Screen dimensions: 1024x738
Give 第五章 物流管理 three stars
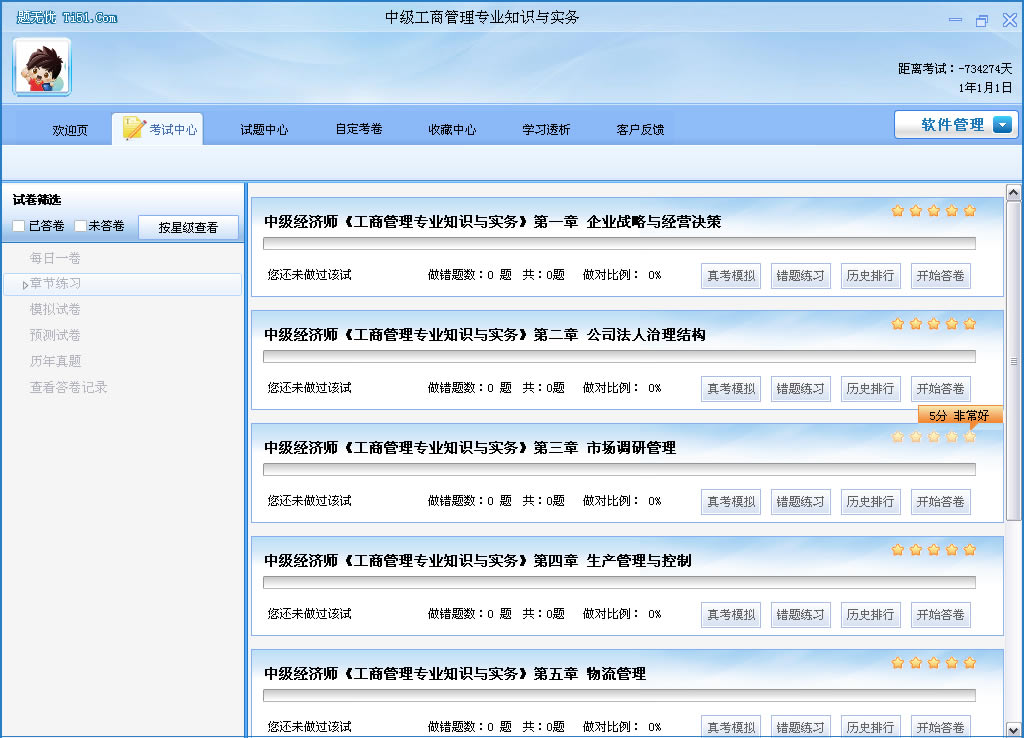pos(934,662)
